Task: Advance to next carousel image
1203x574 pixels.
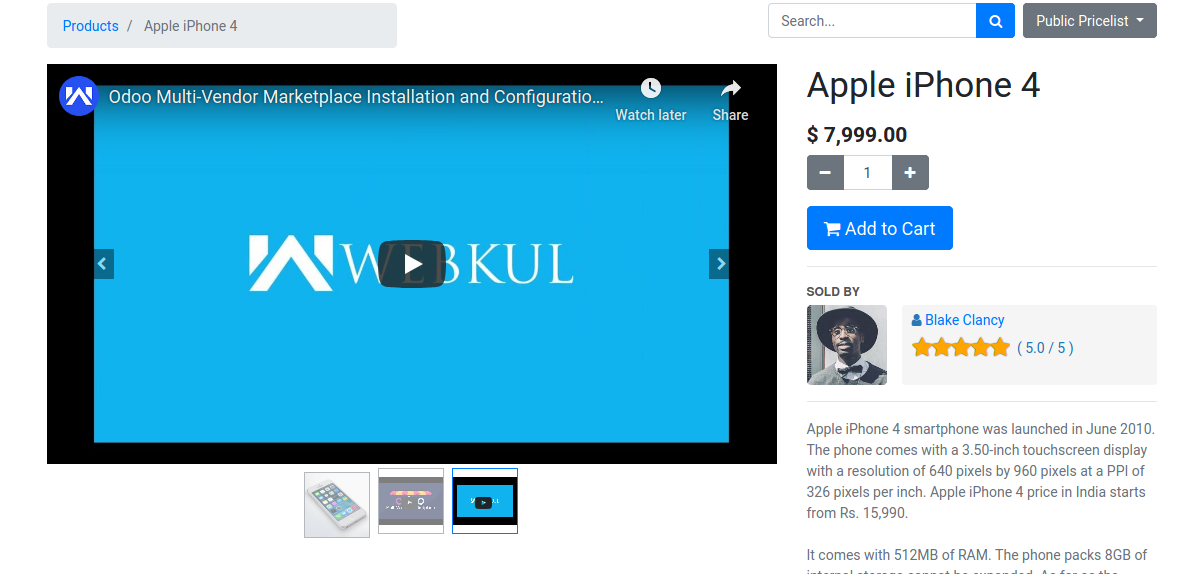Action: (719, 264)
